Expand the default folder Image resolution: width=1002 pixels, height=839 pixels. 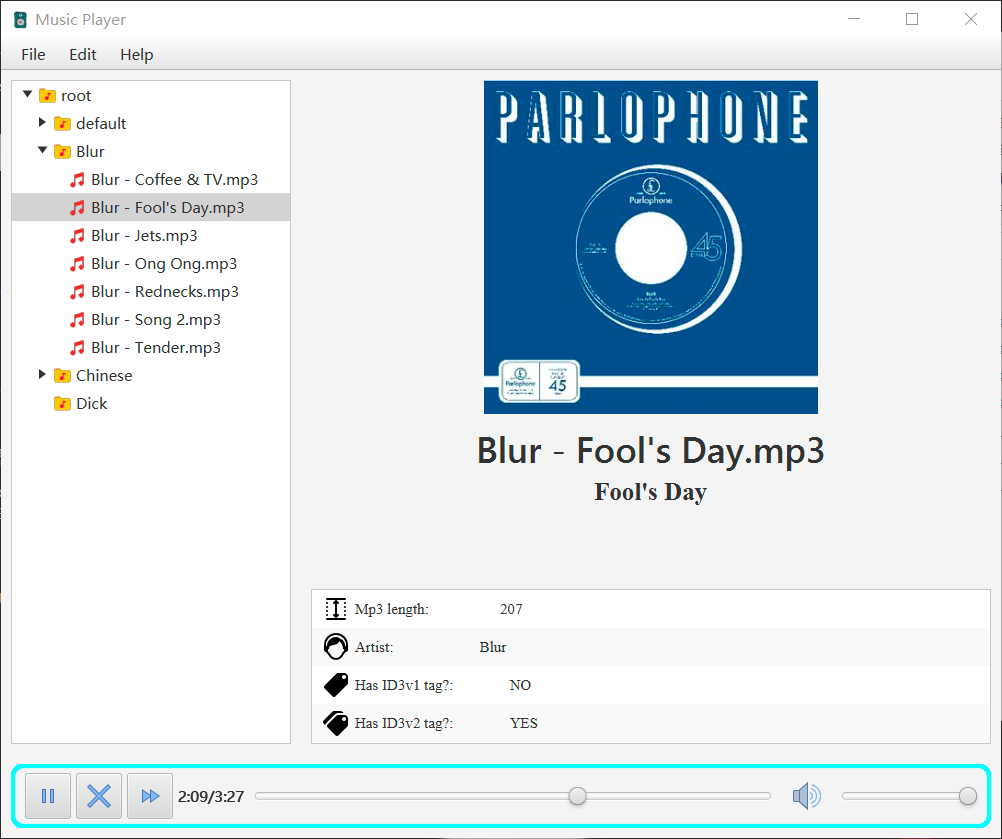pyautogui.click(x=42, y=123)
